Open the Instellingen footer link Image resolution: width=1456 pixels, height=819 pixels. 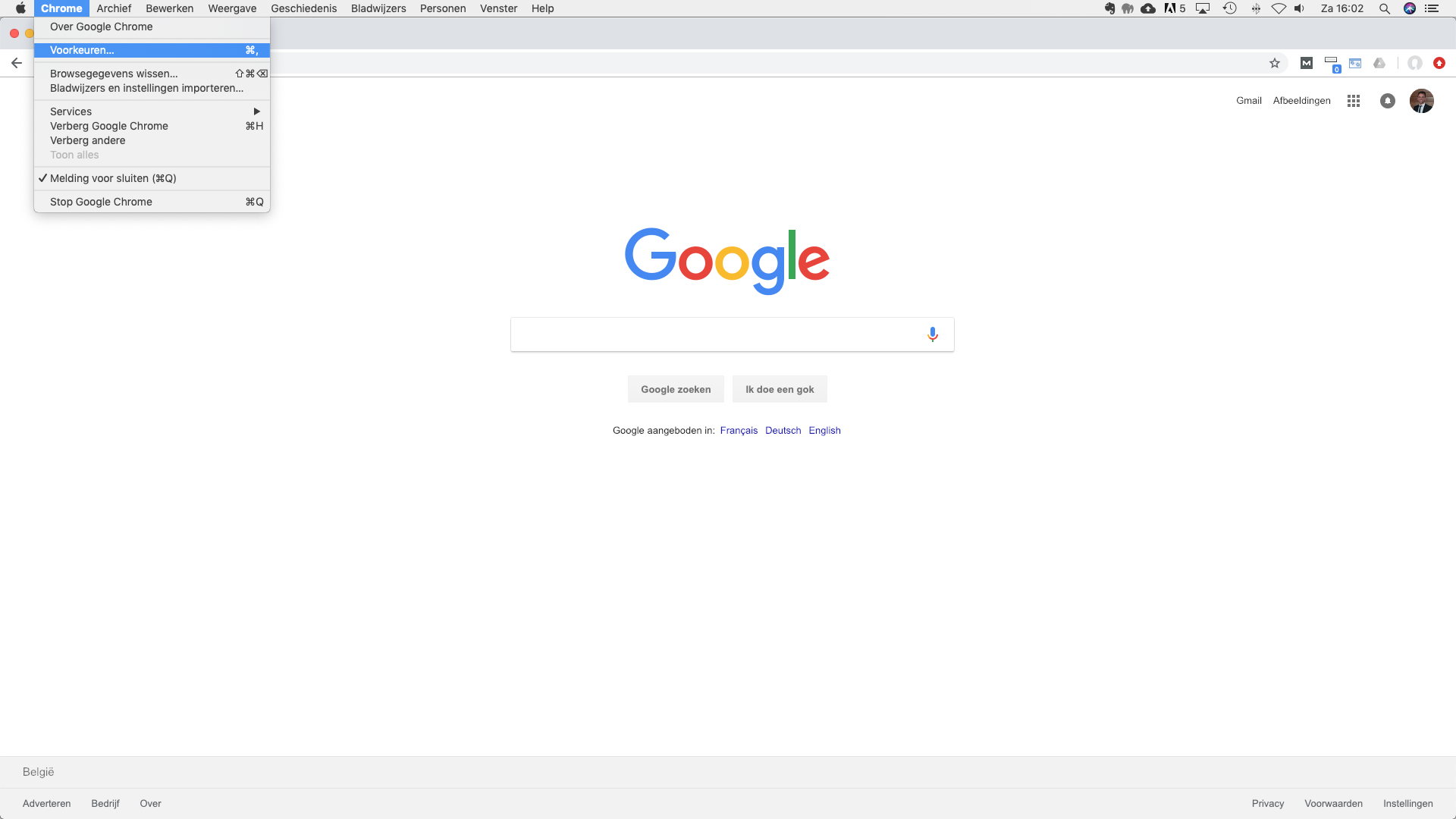(x=1407, y=804)
